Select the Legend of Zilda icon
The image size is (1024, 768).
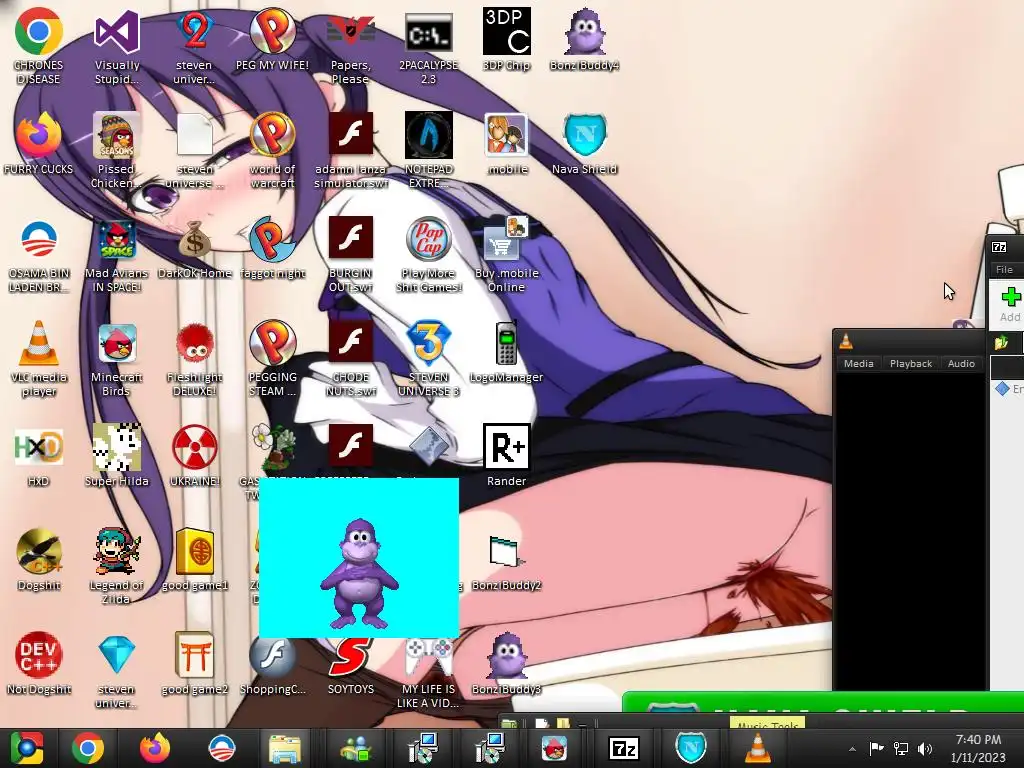pos(116,552)
